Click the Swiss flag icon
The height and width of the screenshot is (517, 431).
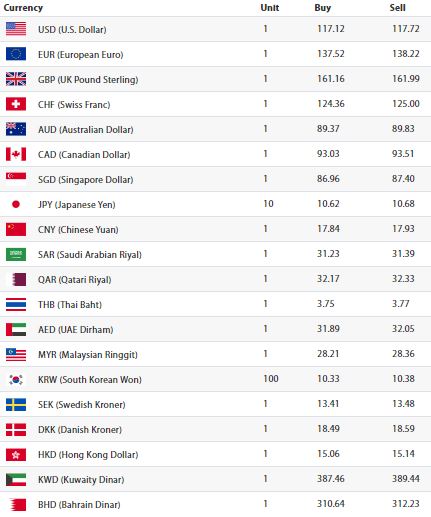pyautogui.click(x=16, y=104)
